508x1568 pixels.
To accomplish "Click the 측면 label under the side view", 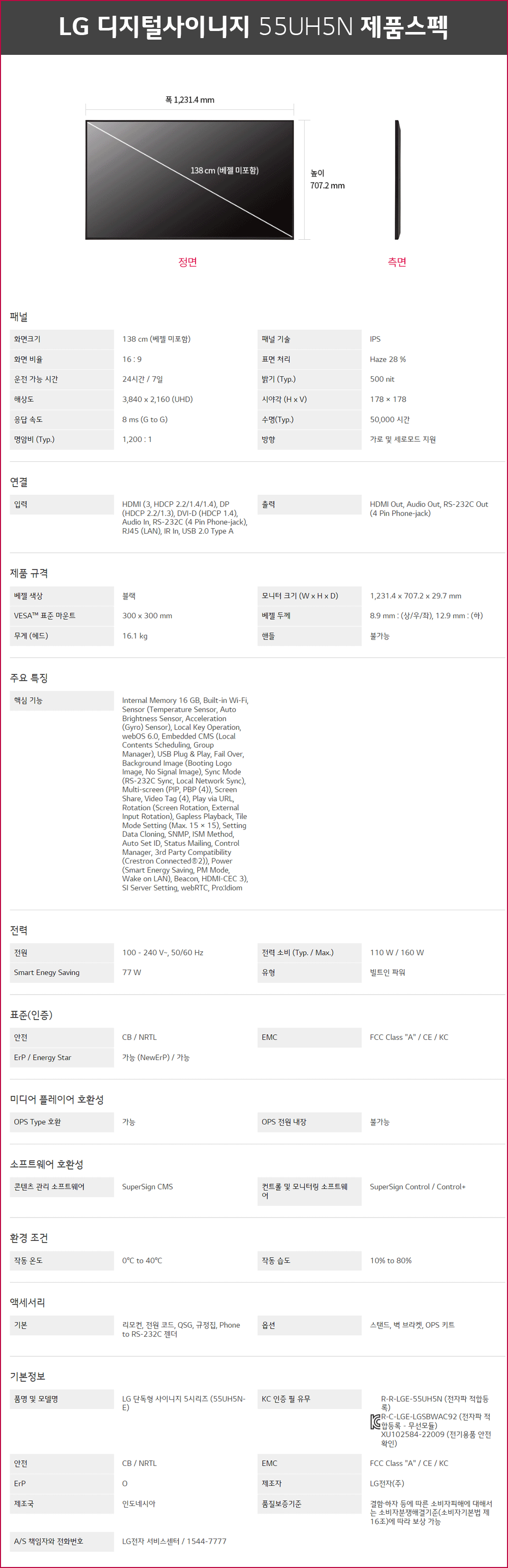I will pos(397,262).
